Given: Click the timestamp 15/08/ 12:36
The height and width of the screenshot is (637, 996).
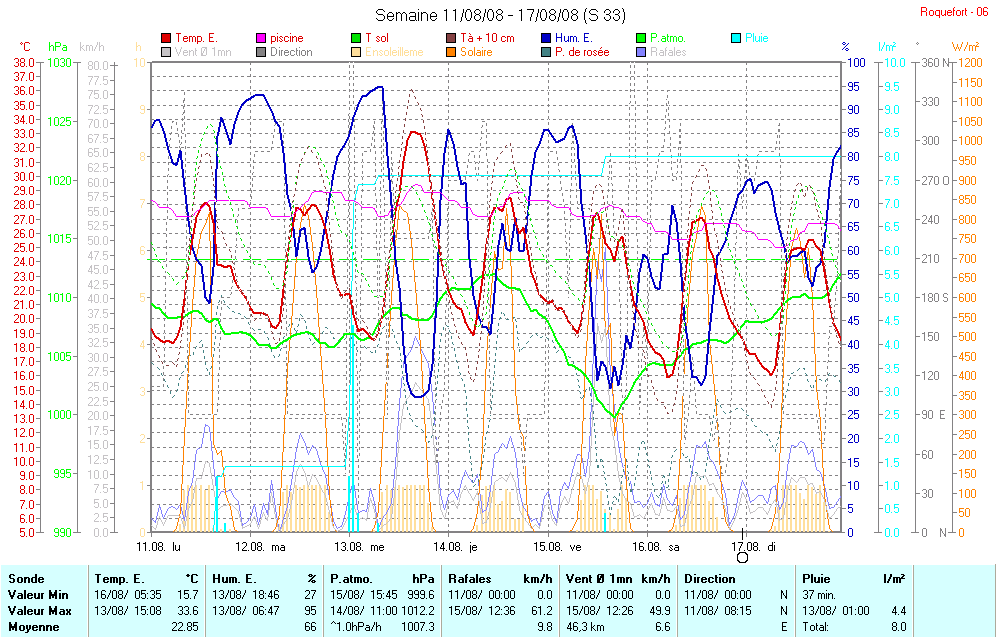Looking at the screenshot, I should [x=481, y=611].
